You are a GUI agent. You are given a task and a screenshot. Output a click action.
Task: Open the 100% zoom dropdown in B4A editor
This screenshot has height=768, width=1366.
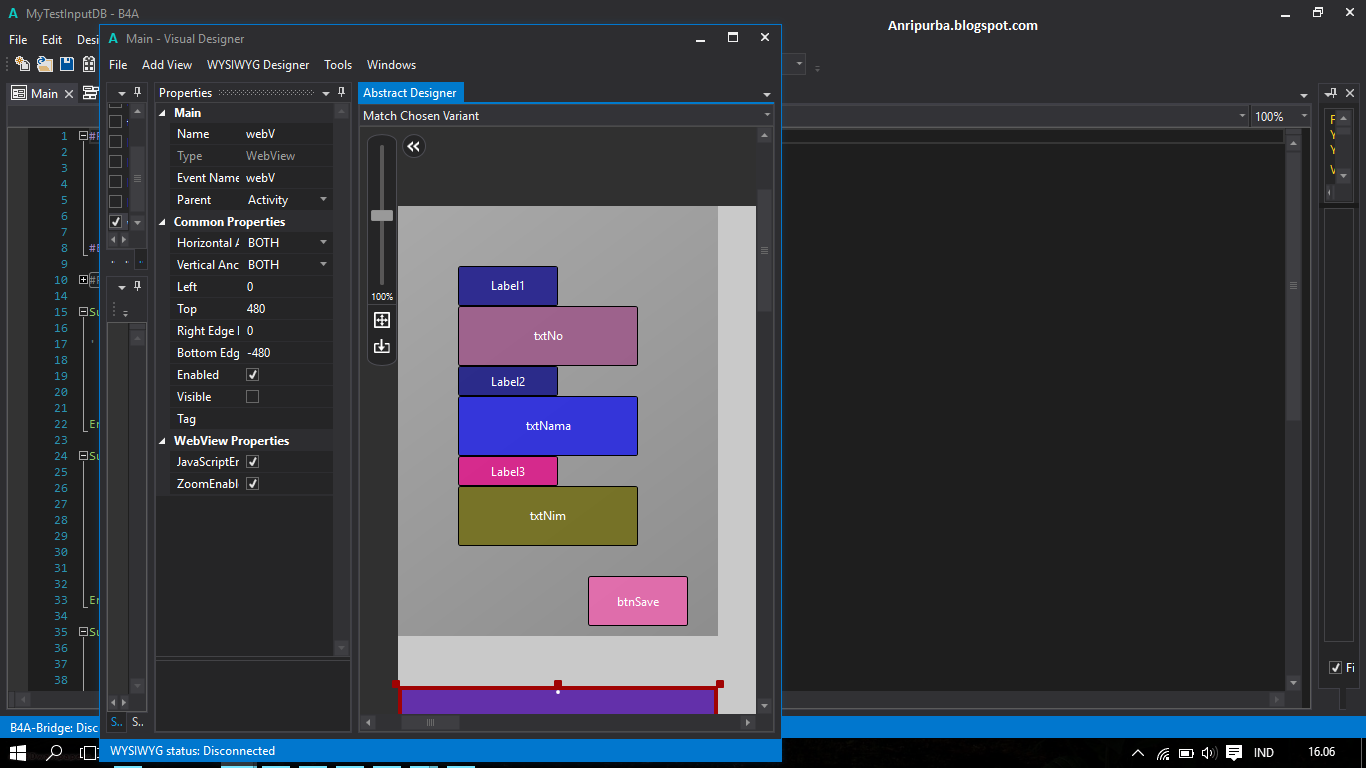click(1303, 117)
